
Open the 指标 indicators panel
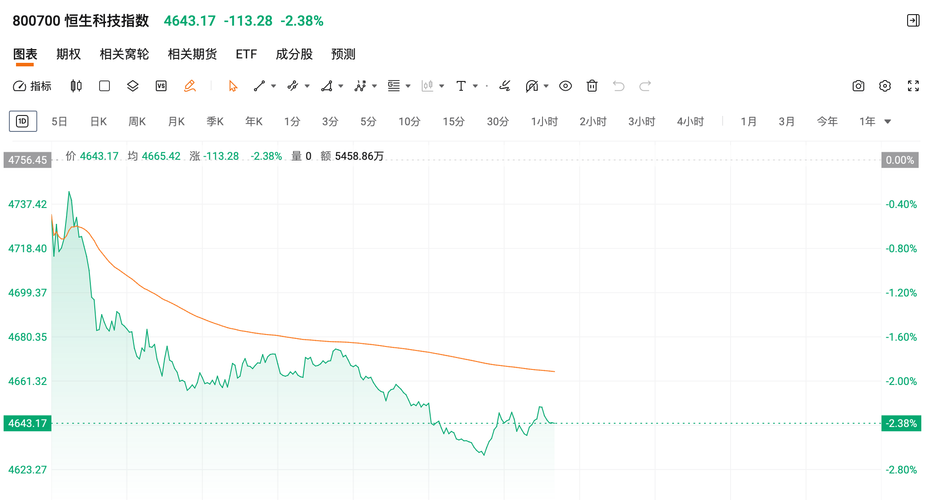(x=32, y=86)
